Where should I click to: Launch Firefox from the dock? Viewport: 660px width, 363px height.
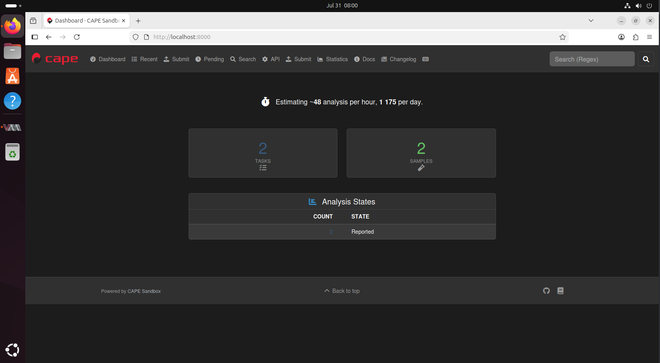click(x=13, y=26)
